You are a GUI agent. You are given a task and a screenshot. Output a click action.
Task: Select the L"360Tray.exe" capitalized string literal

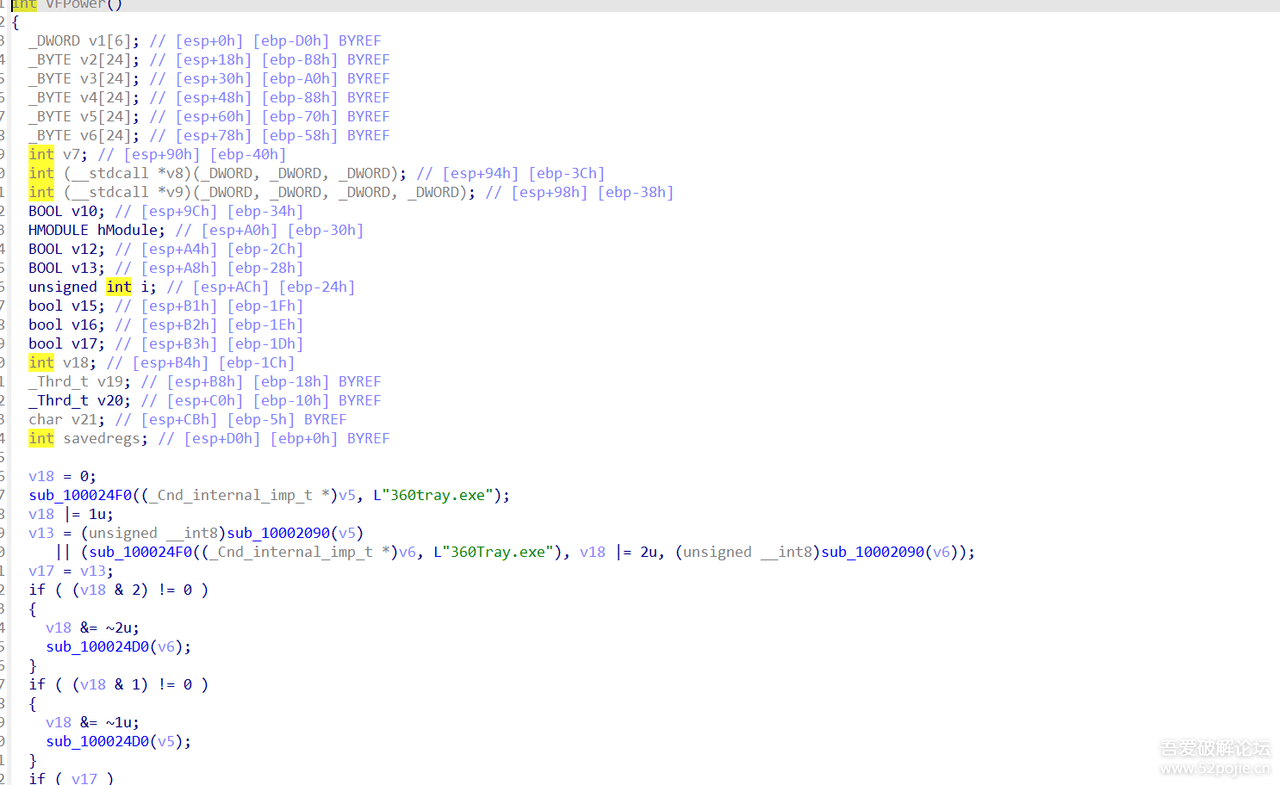tap(494, 552)
